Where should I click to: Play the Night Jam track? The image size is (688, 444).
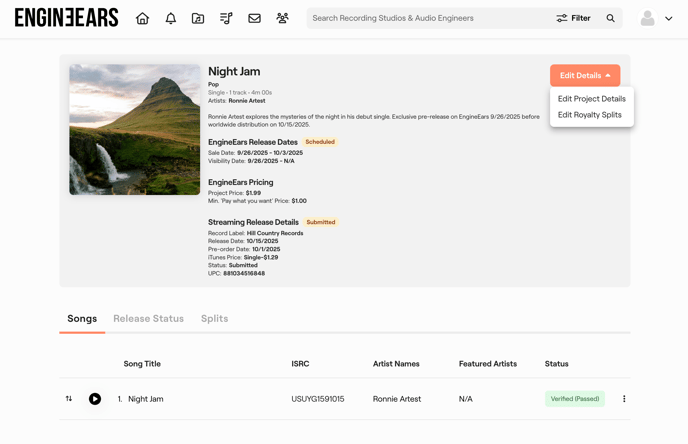point(95,399)
